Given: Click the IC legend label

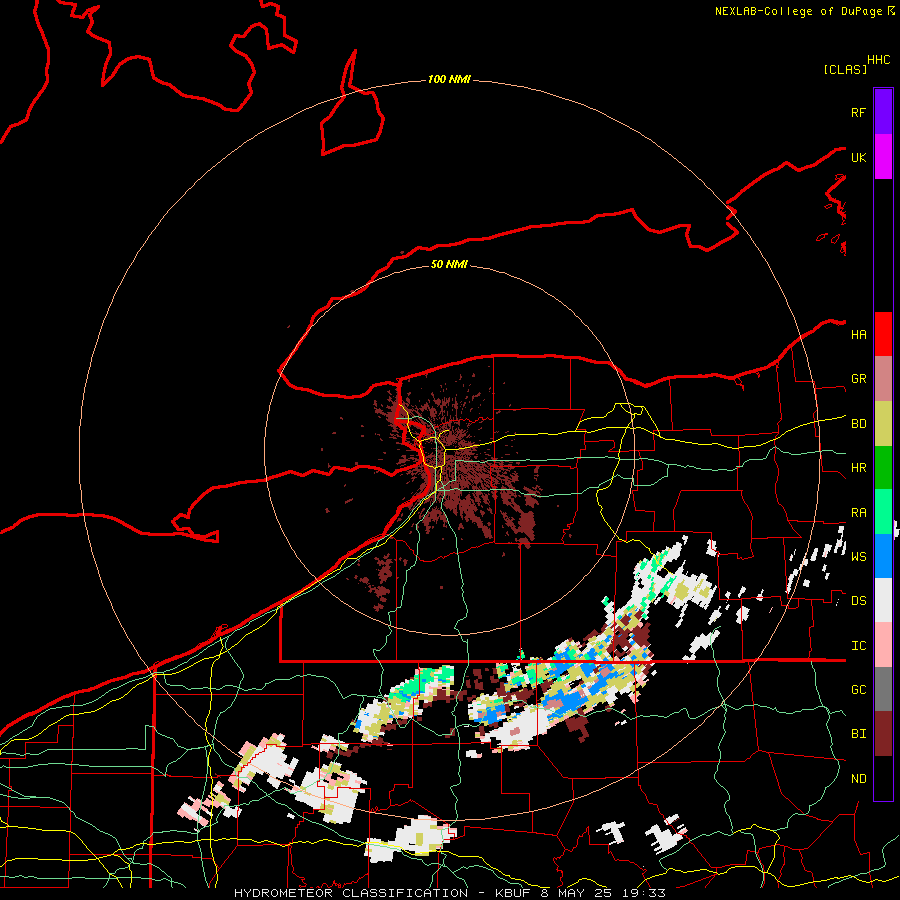Looking at the screenshot, I should (858, 646).
